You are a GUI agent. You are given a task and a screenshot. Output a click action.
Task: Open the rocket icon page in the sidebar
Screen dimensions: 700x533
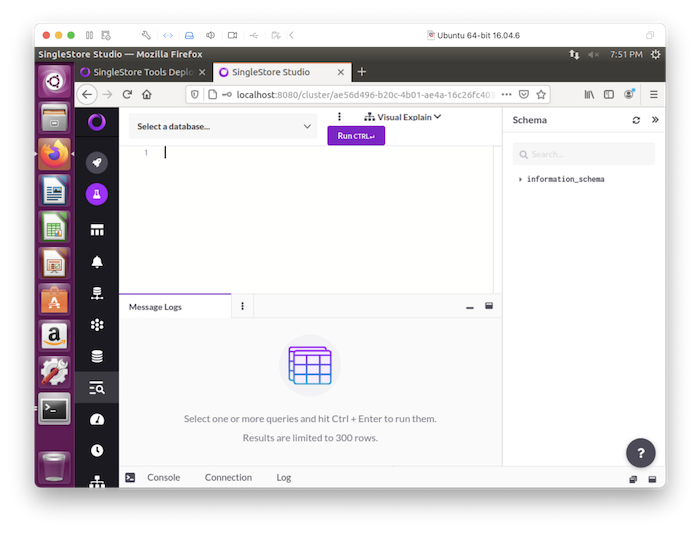click(x=97, y=162)
